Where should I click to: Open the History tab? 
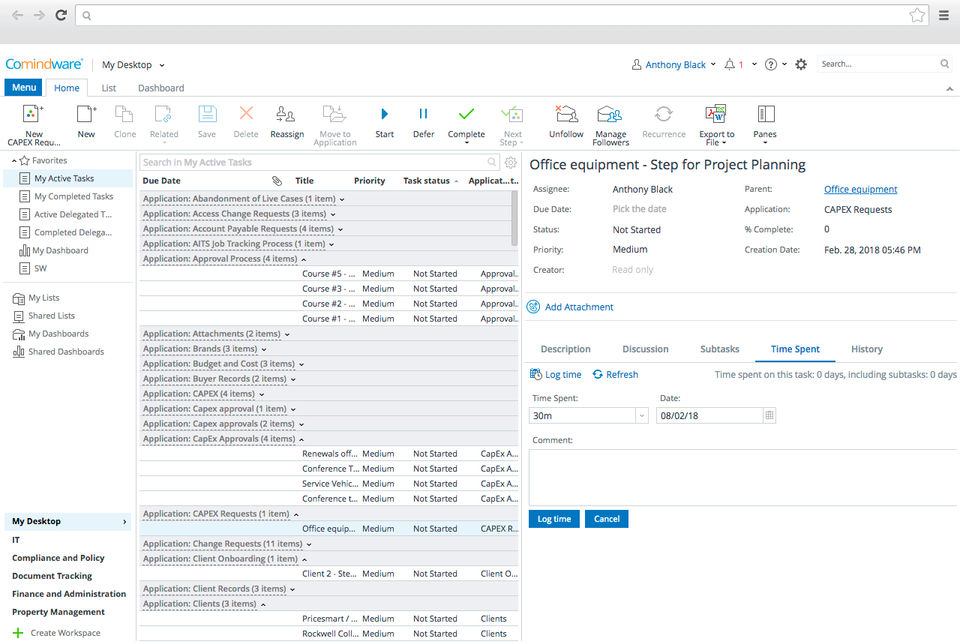coord(866,349)
